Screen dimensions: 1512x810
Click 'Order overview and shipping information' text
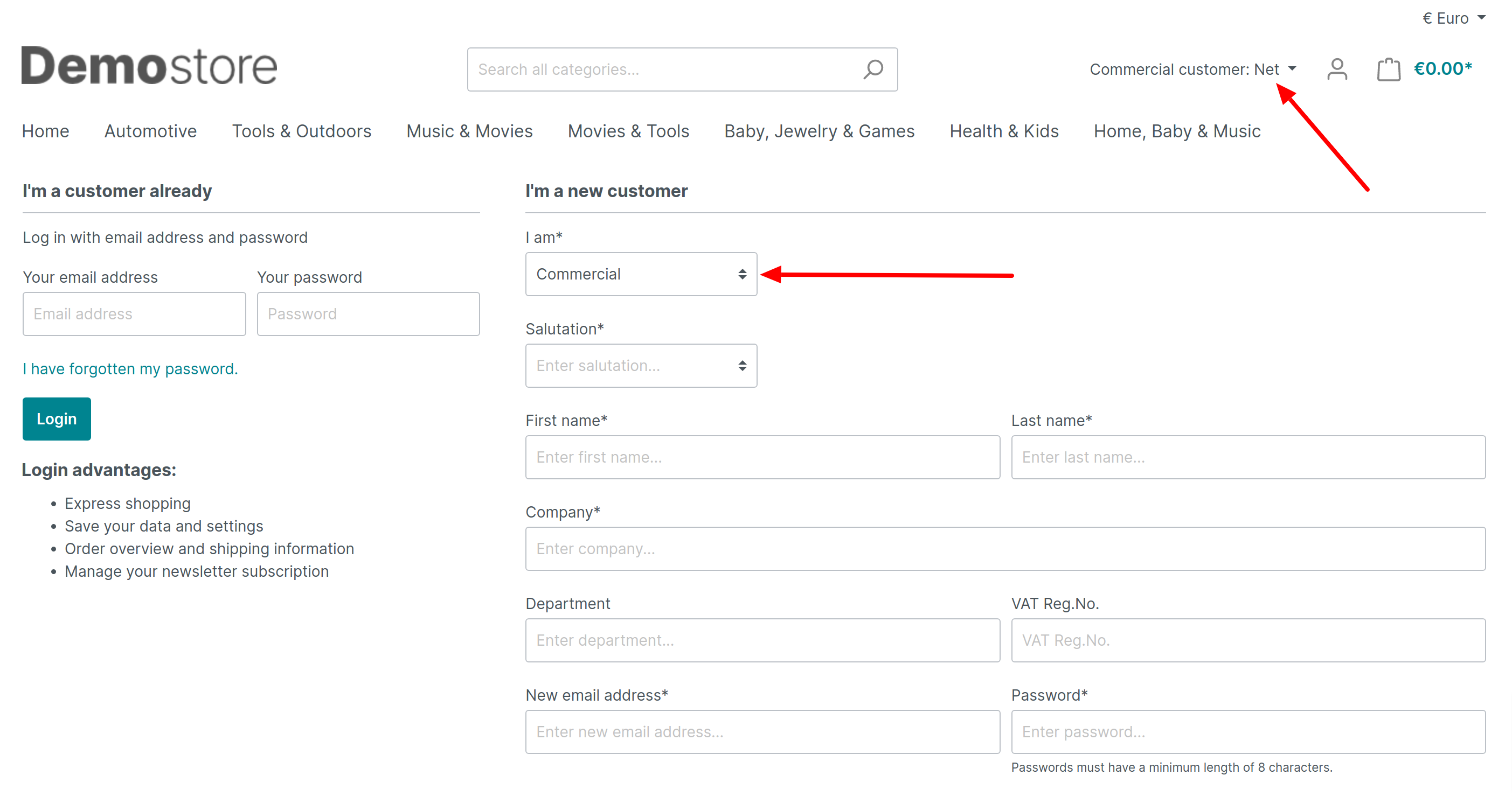209,548
